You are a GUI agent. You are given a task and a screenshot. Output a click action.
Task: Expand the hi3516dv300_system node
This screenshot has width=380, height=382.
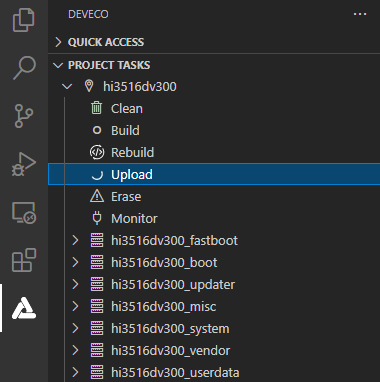pos(75,328)
